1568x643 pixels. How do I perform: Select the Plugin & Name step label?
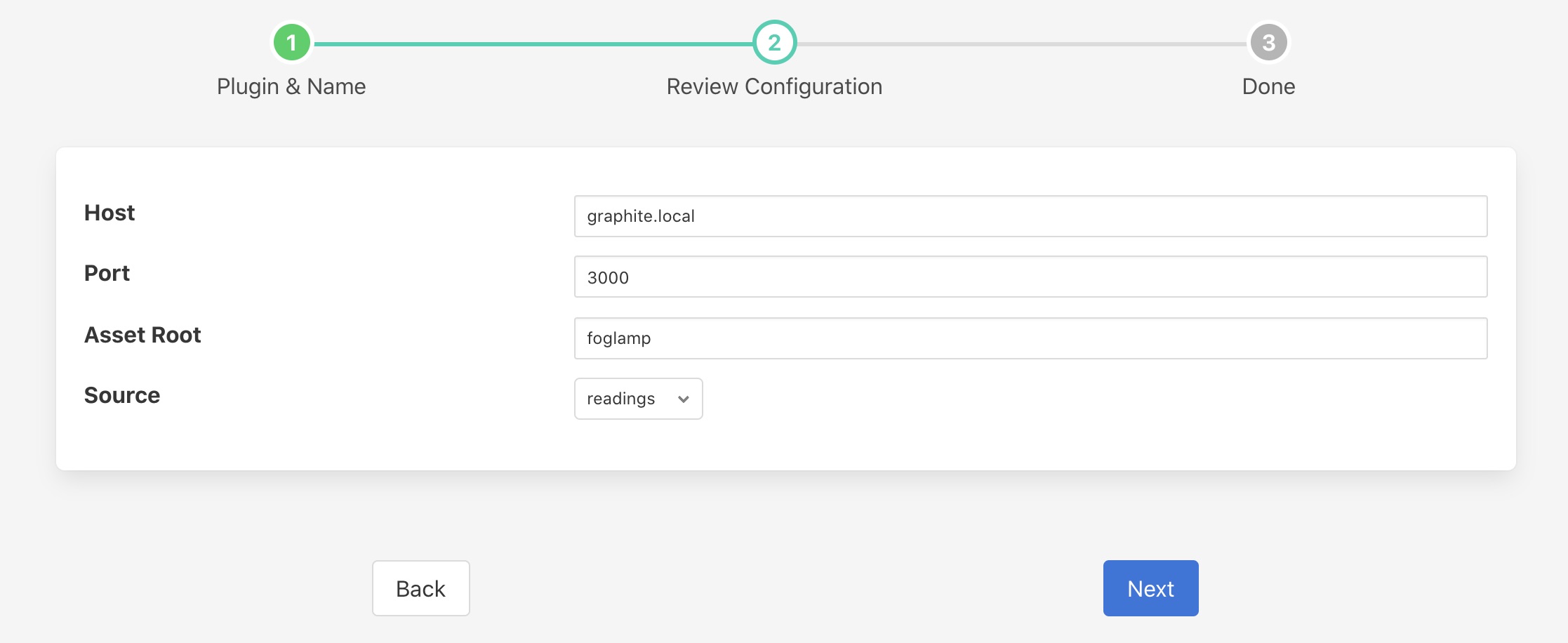pos(291,86)
